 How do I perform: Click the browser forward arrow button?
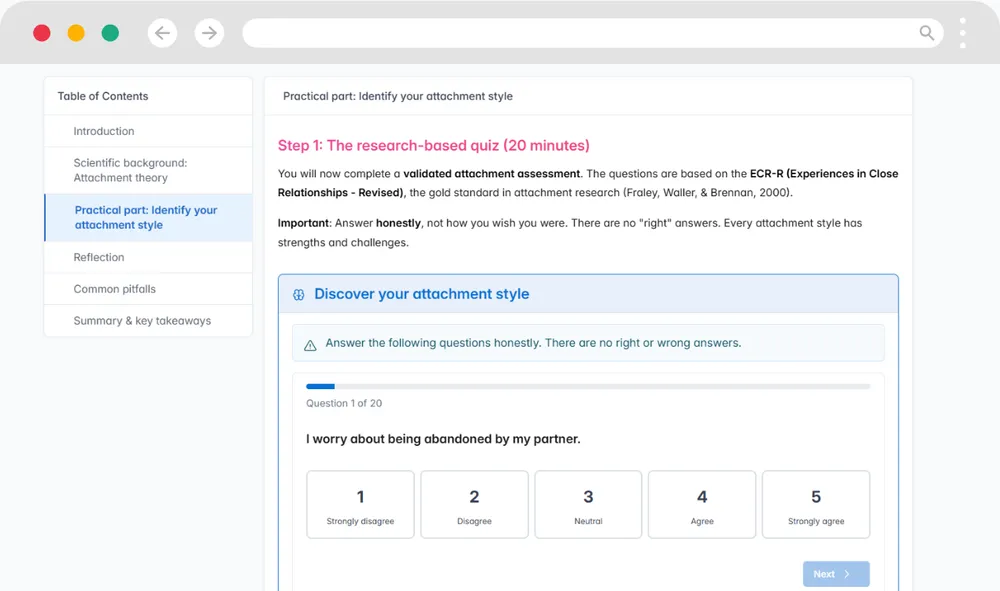point(209,33)
